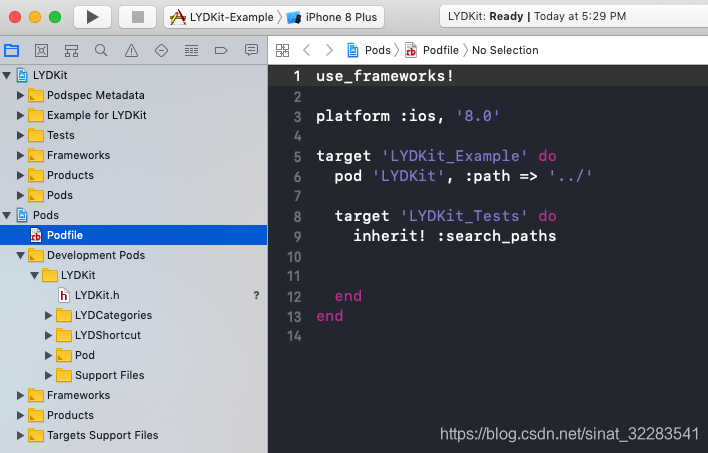Select the Example for LYDKit folder
This screenshot has height=453, width=708.
pos(134,115)
